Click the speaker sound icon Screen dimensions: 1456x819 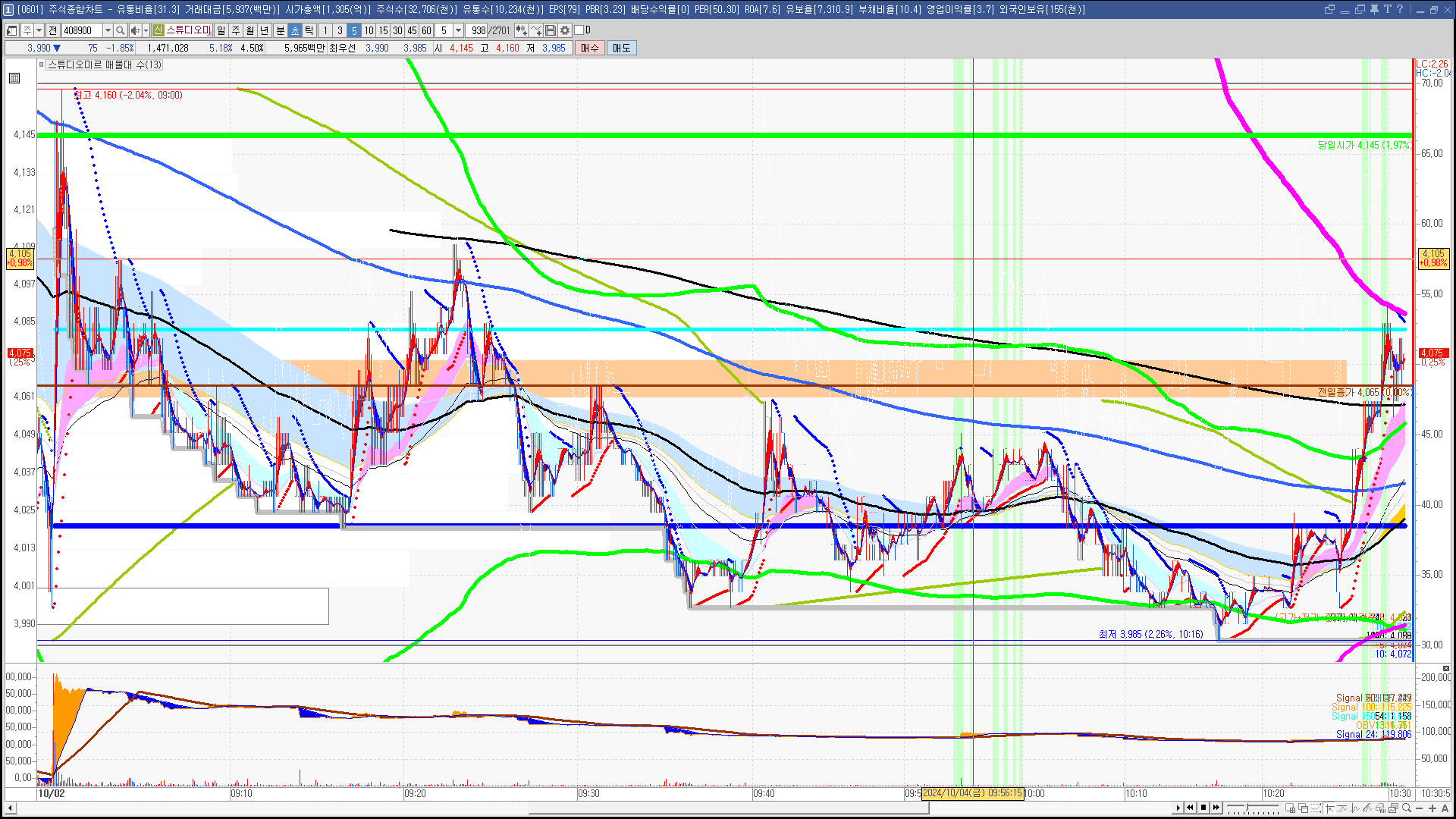(x=134, y=30)
